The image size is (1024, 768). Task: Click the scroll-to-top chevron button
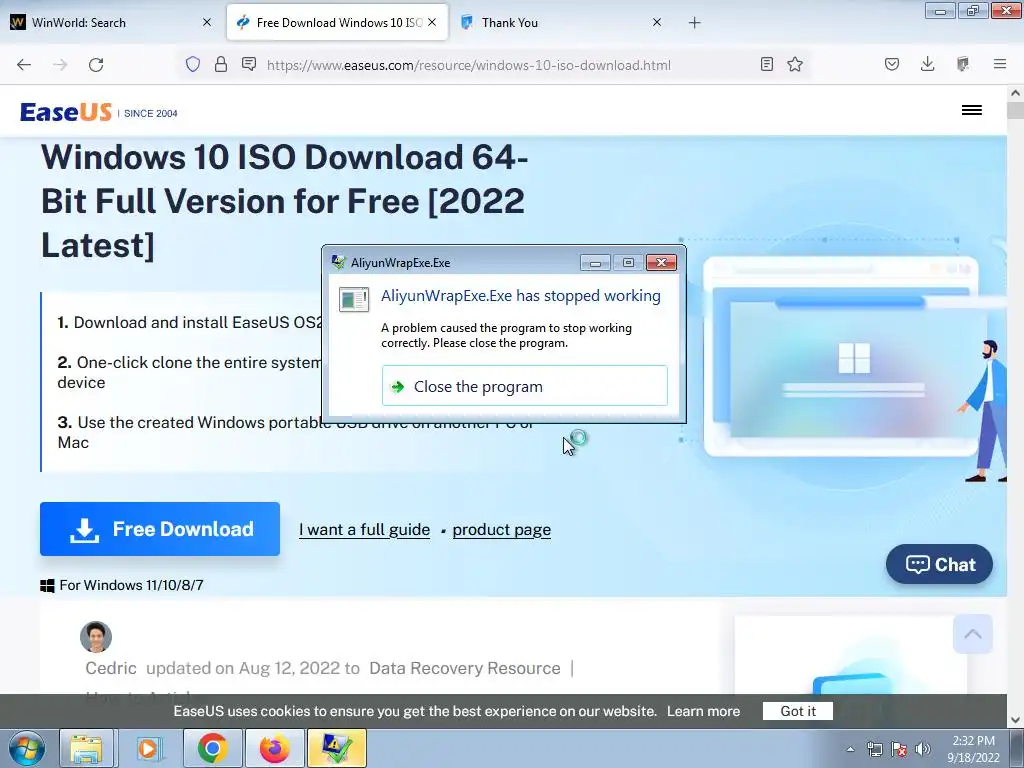(972, 634)
